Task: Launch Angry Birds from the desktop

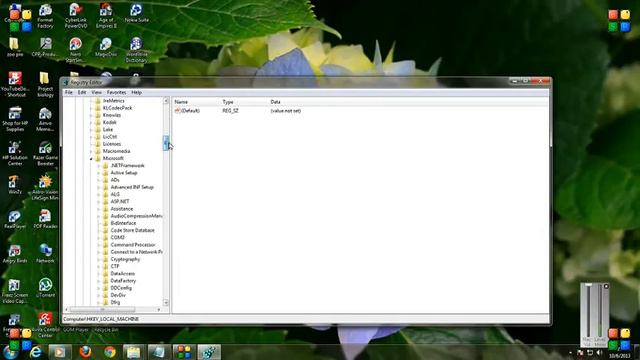Action: pos(15,253)
